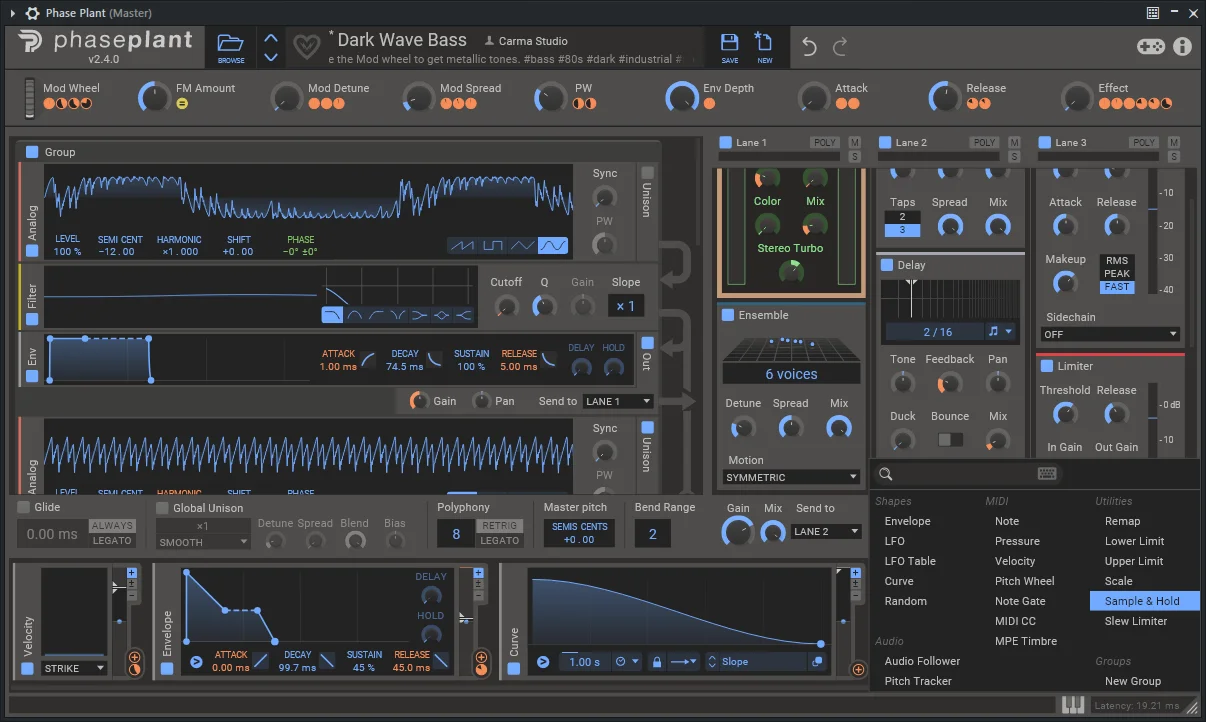The height and width of the screenshot is (722, 1206).
Task: Toggle the Ensemble effect enable box
Action: pos(728,315)
